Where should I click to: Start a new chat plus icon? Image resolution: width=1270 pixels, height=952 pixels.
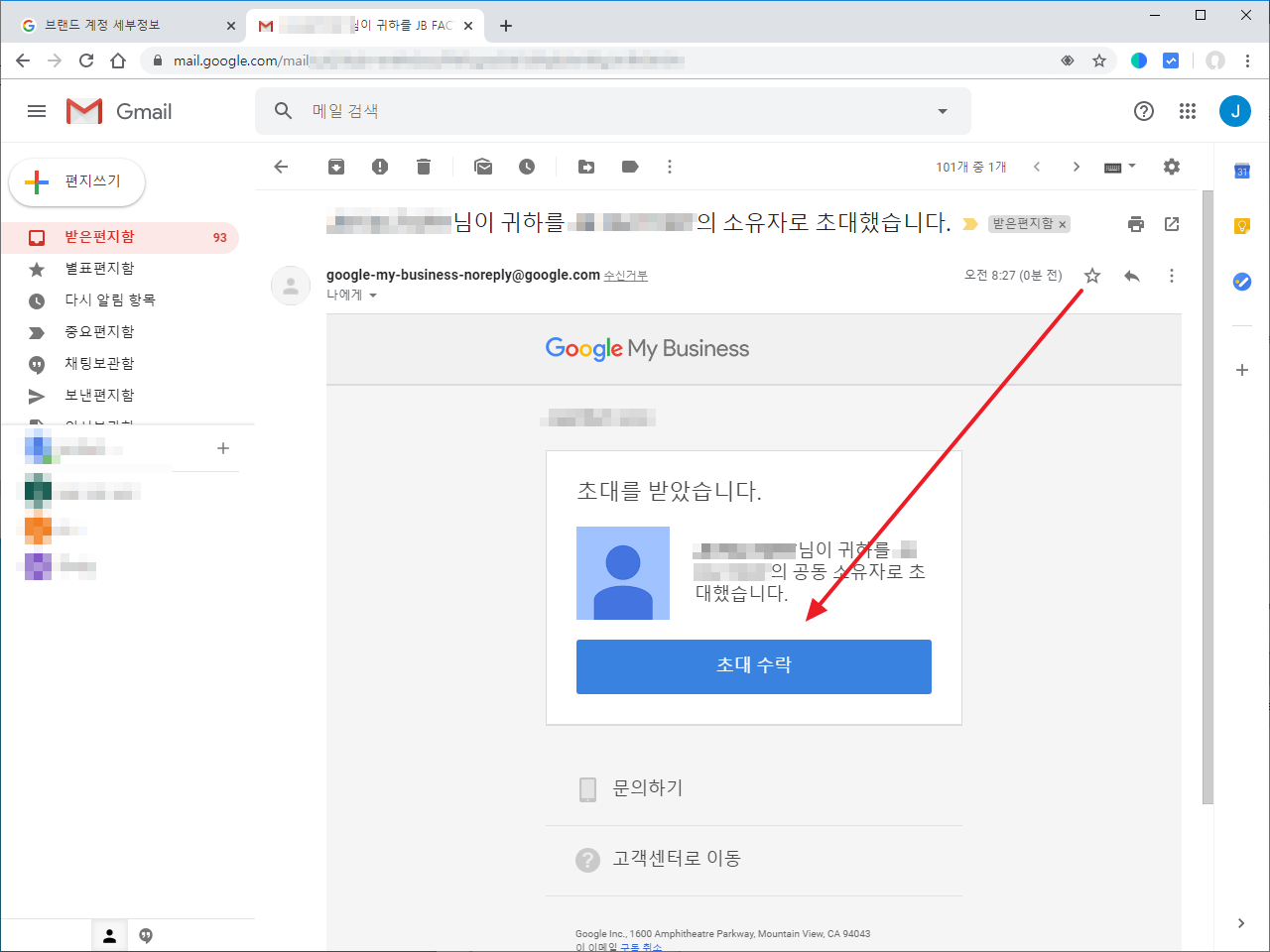[x=223, y=448]
